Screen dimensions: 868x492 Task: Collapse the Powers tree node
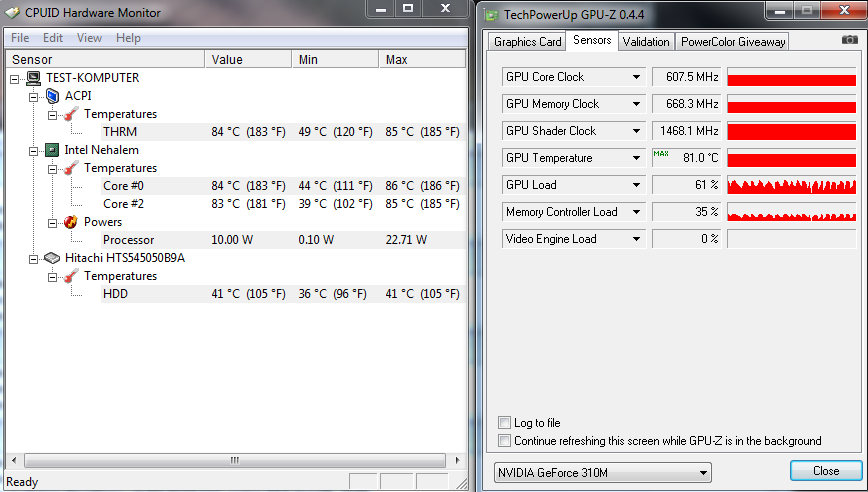click(x=53, y=223)
